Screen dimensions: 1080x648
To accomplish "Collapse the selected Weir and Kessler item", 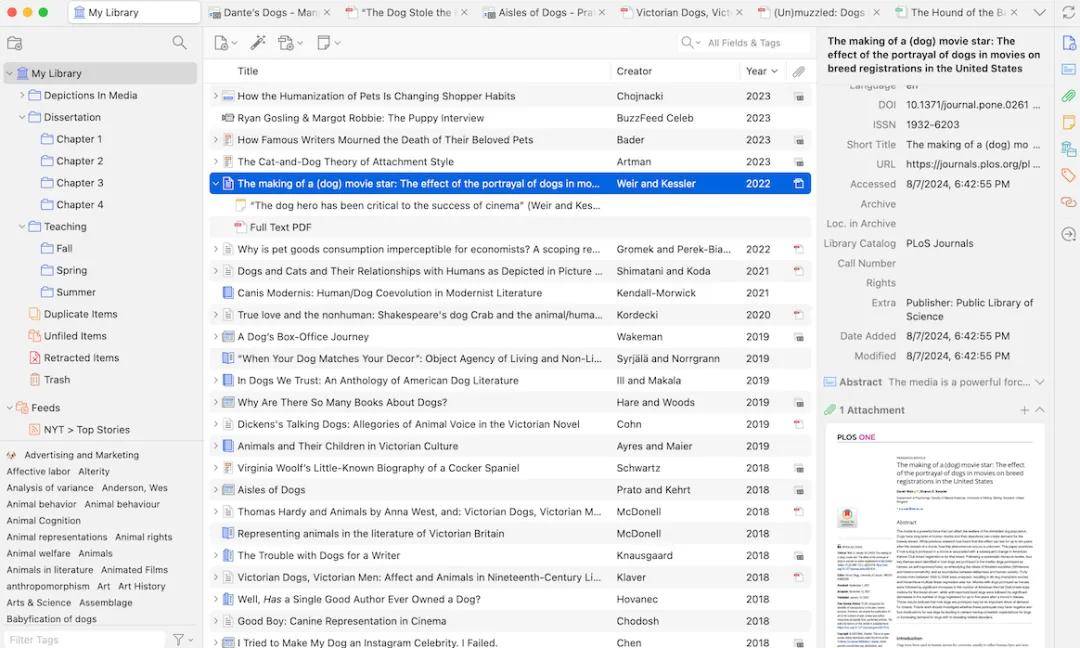I will pos(216,184).
